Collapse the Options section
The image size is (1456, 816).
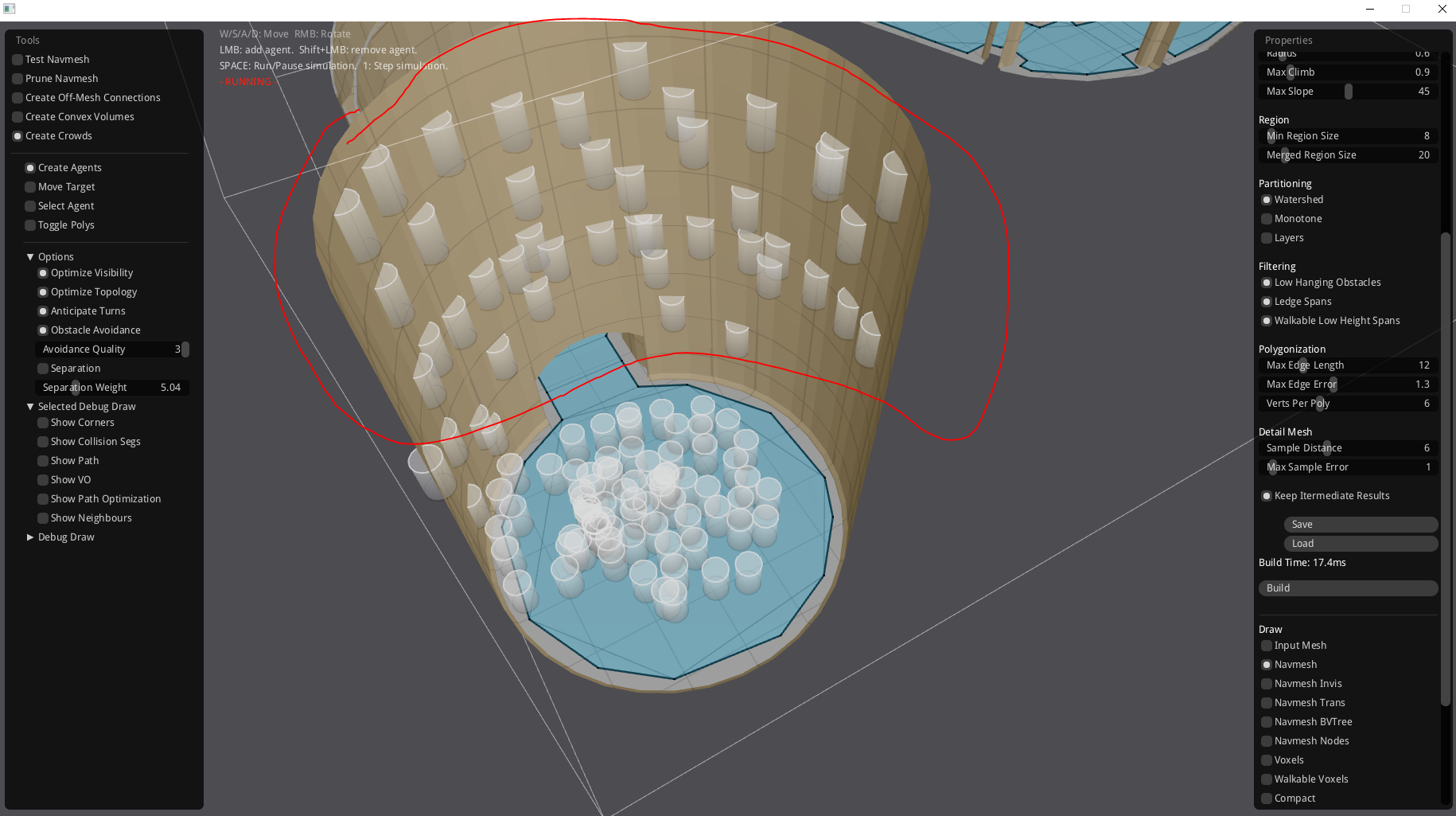30,256
